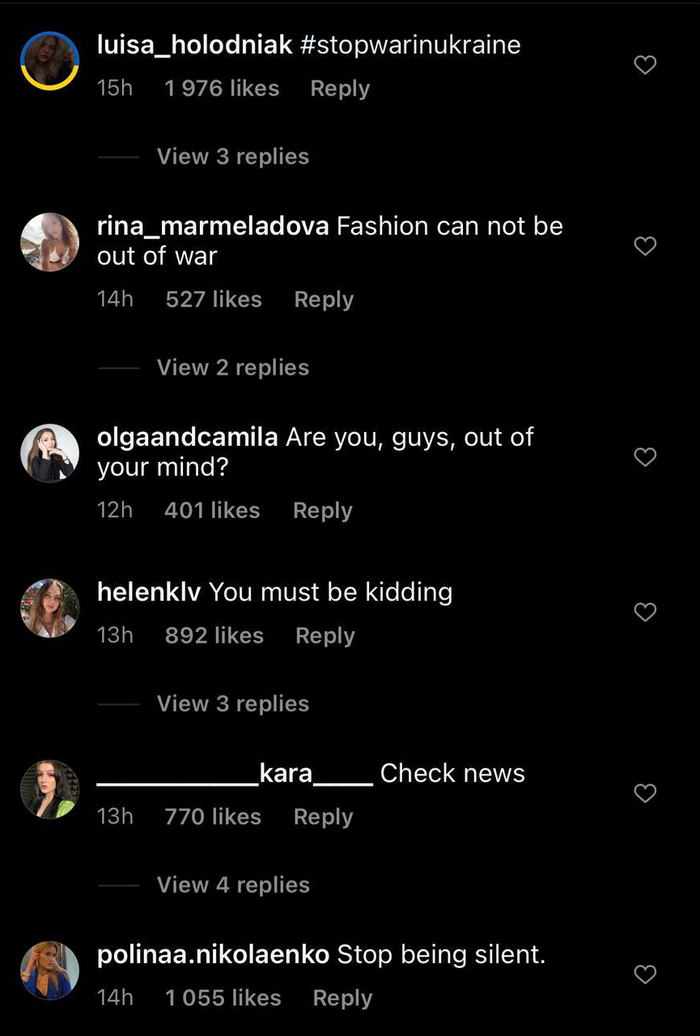Open rina_marmeladova's avatar
Viewport: 700px width, 1036px height.
click(x=50, y=242)
